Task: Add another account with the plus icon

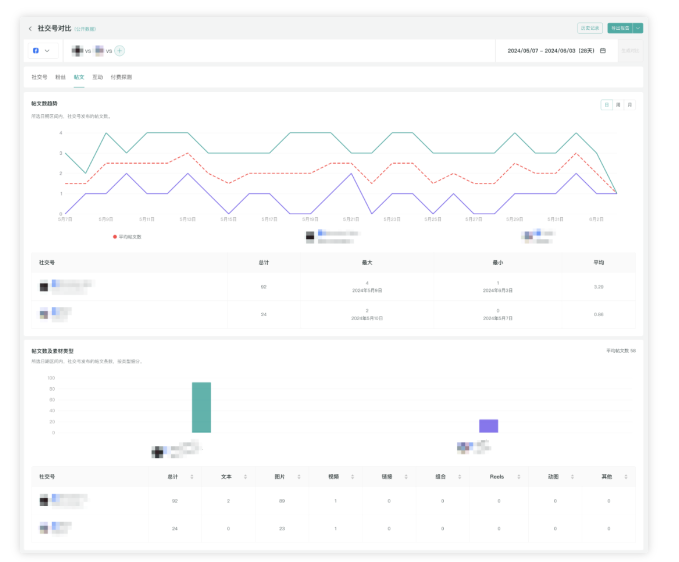Action: point(120,51)
